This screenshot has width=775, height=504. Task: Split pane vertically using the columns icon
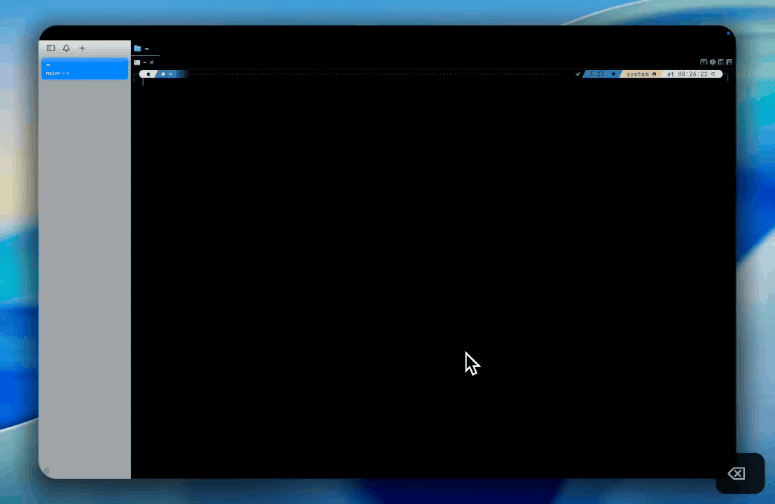pos(721,62)
